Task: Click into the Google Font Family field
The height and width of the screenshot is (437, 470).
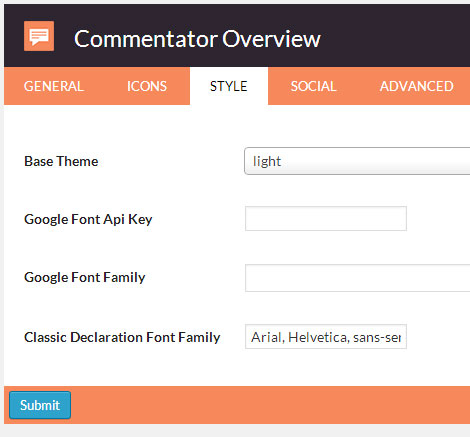Action: [x=357, y=278]
